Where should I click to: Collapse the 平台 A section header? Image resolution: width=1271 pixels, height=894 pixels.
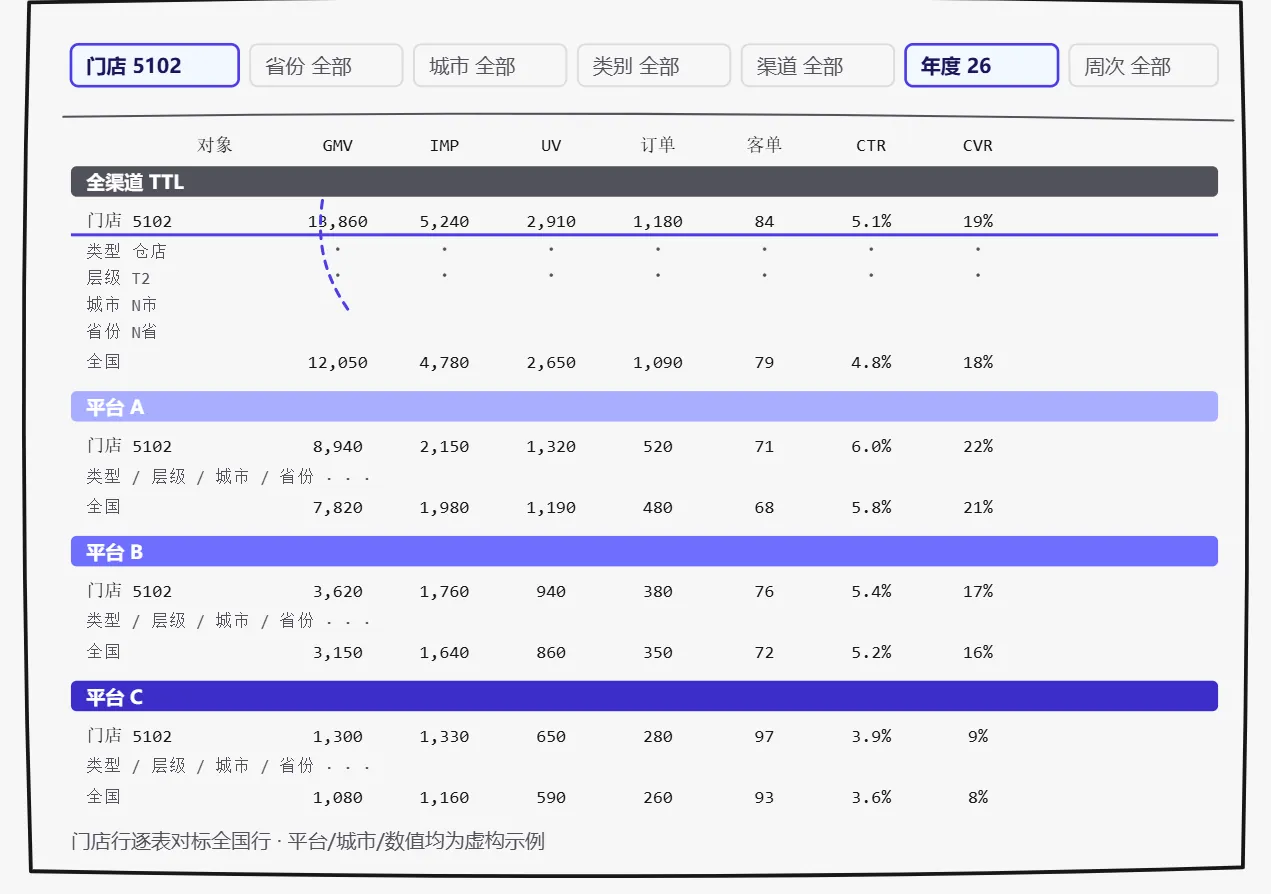click(x=644, y=407)
